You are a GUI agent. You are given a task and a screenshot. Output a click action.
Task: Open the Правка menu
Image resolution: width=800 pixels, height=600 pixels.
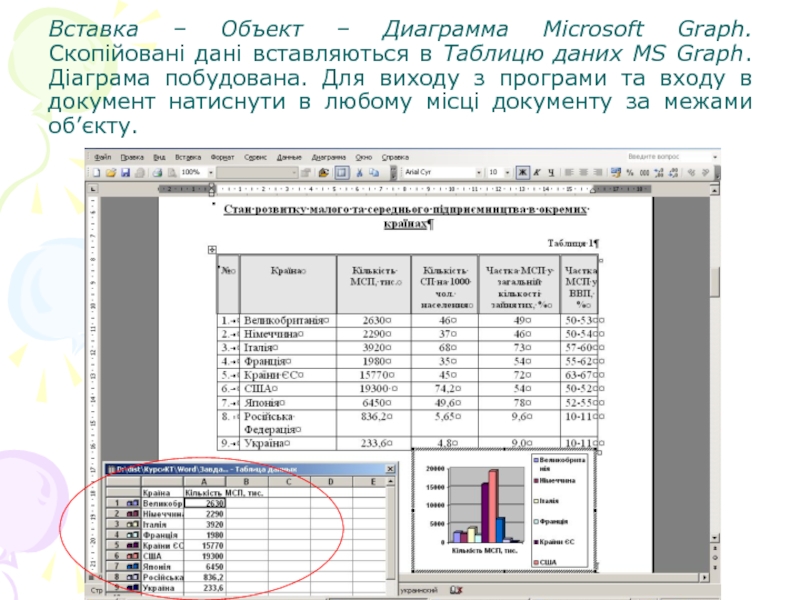pos(132,157)
